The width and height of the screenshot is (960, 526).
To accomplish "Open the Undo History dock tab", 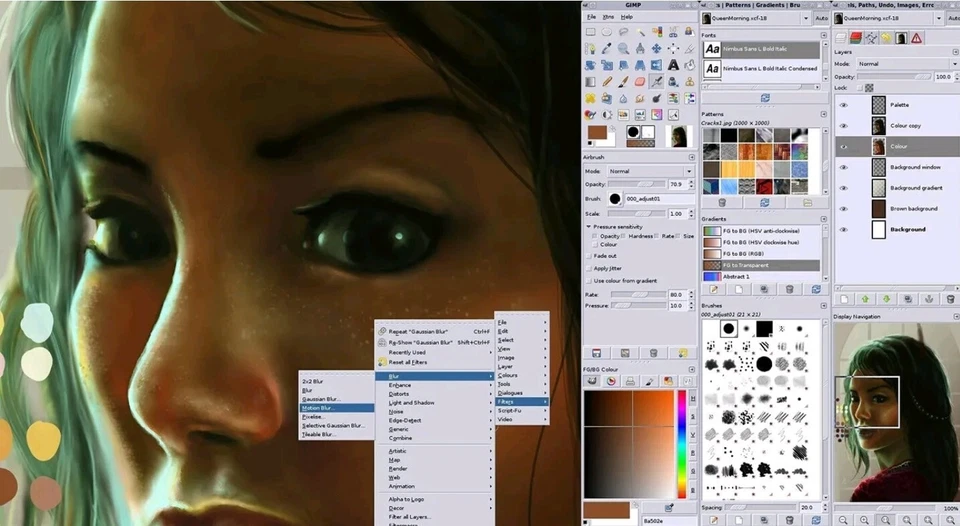I will click(886, 38).
